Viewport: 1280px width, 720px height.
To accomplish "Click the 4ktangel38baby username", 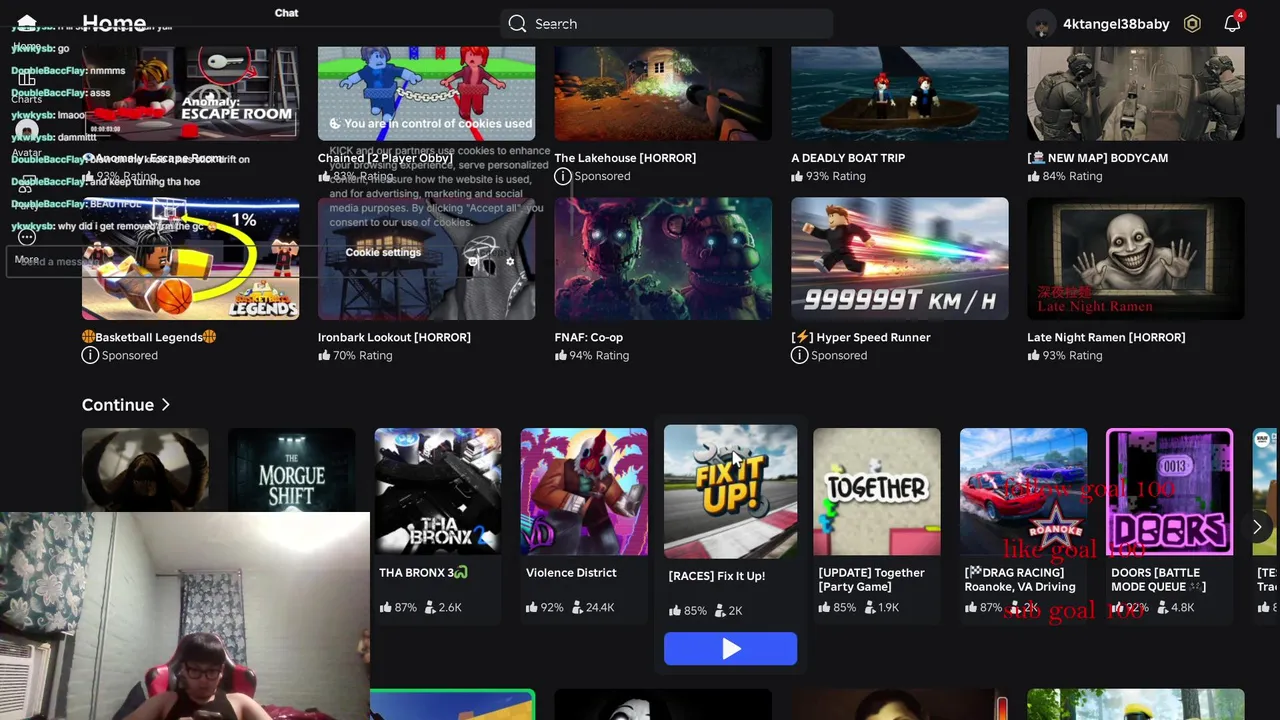I will pos(1116,24).
